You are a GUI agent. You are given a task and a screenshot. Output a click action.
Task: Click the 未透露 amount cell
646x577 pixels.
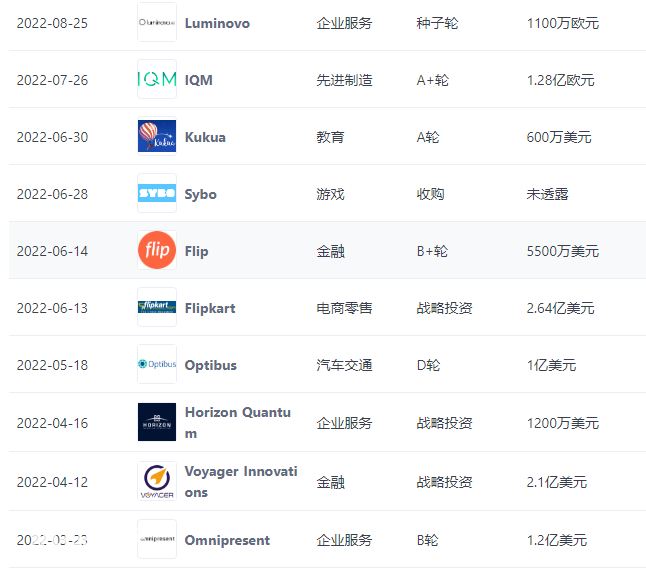[547, 194]
